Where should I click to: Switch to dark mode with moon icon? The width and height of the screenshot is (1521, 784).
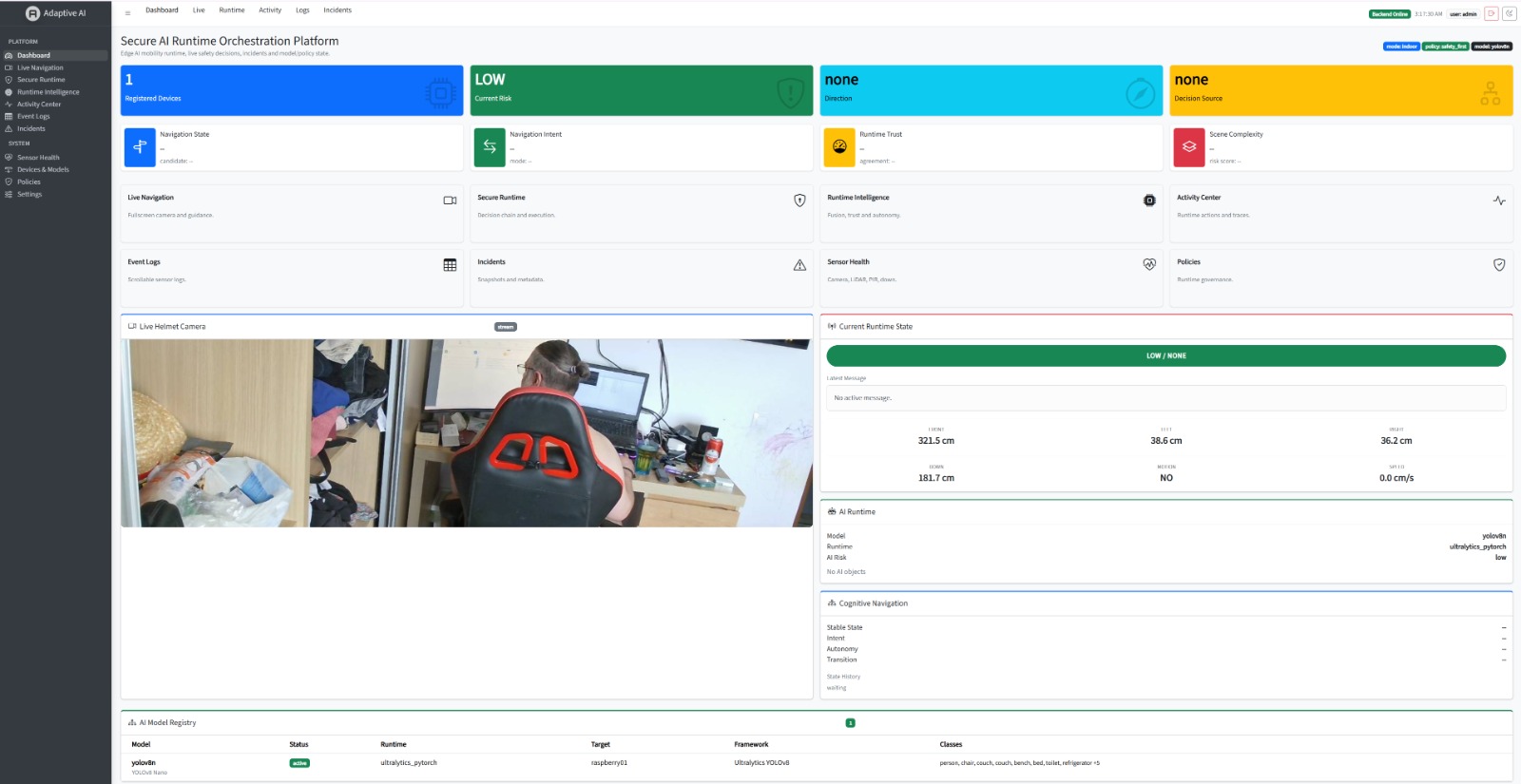point(1509,13)
